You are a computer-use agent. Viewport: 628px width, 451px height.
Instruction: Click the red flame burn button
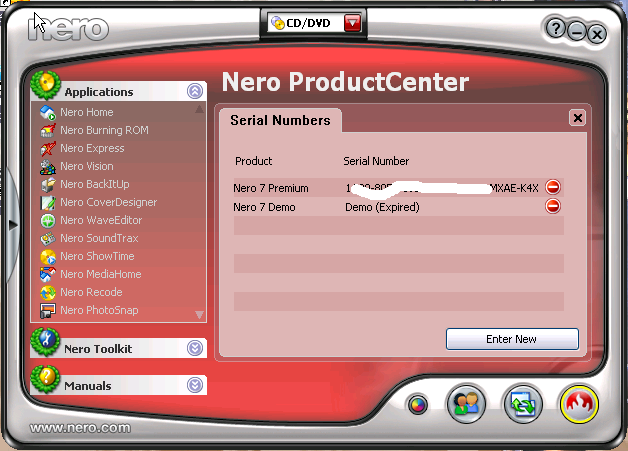click(x=579, y=404)
